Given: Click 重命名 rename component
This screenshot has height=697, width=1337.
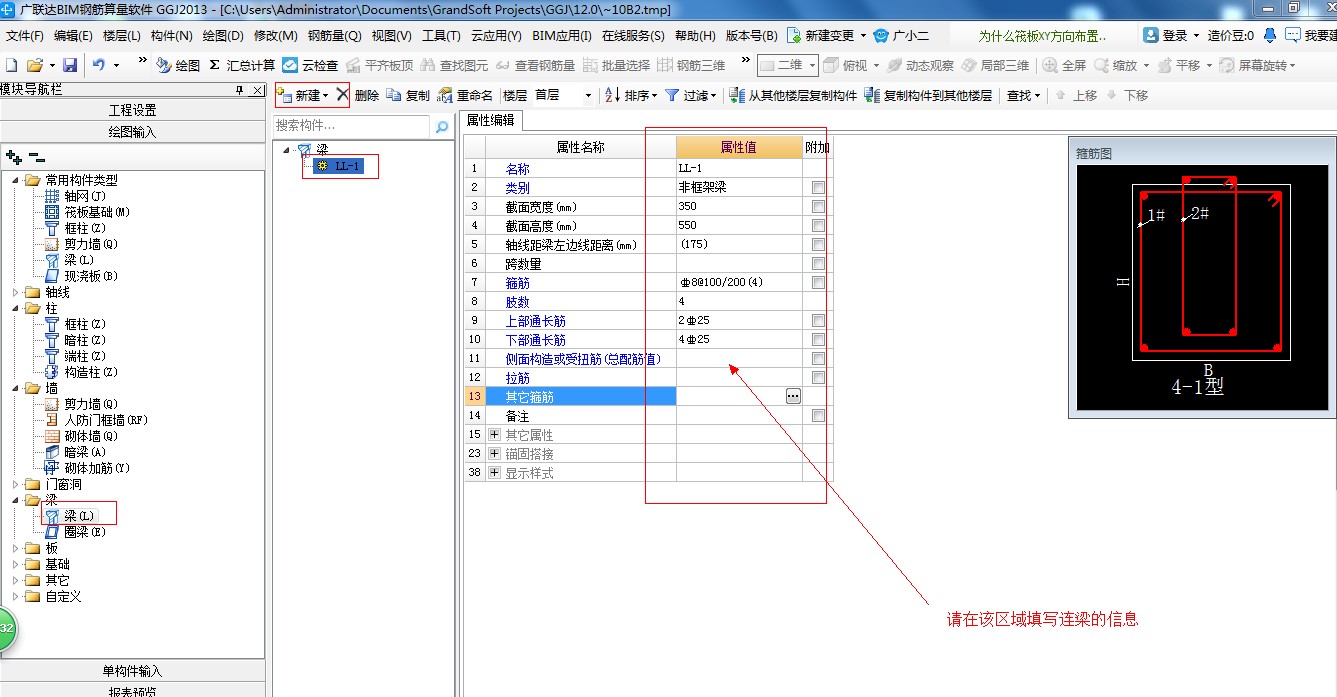Looking at the screenshot, I should pyautogui.click(x=465, y=95).
